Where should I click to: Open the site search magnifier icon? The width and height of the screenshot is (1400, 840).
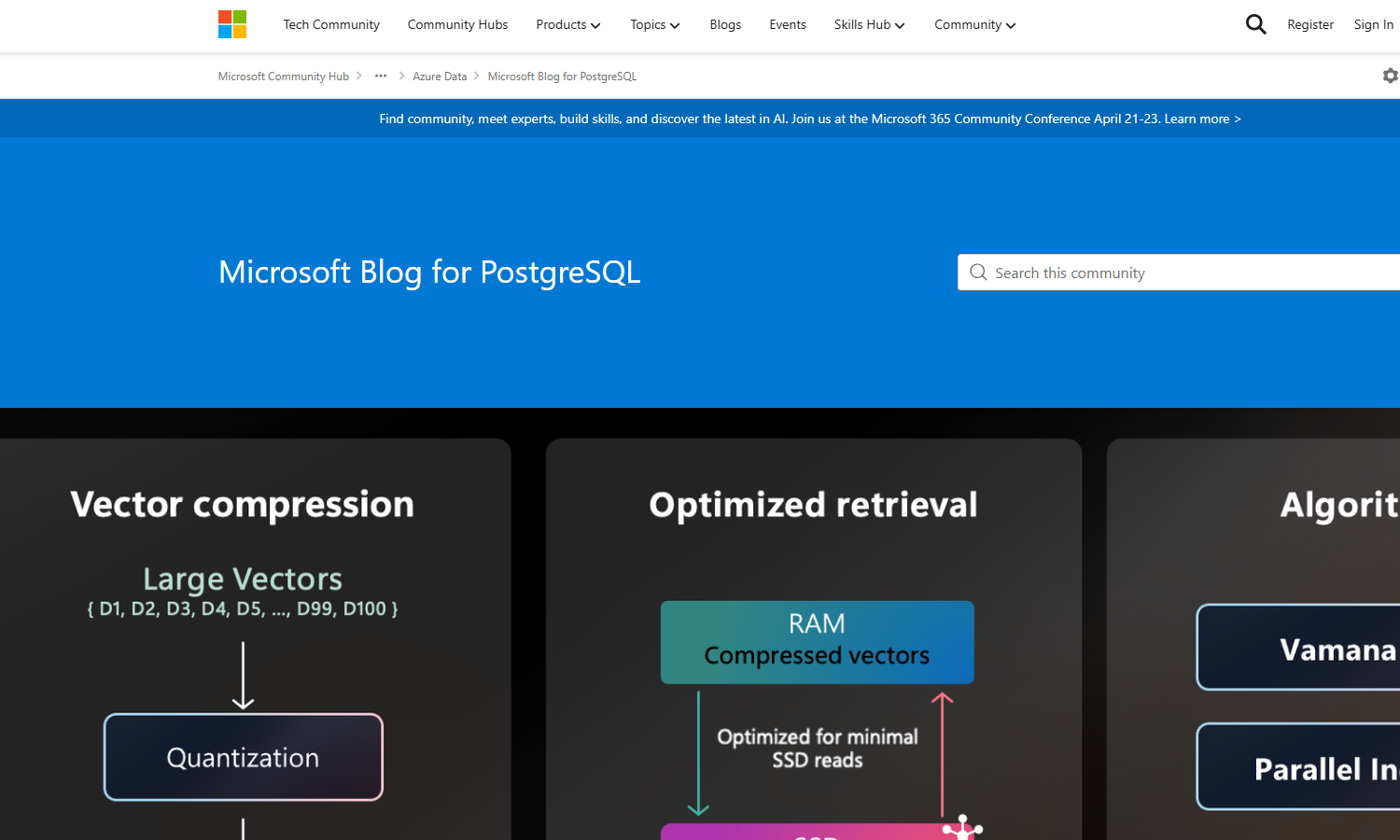click(x=1255, y=24)
